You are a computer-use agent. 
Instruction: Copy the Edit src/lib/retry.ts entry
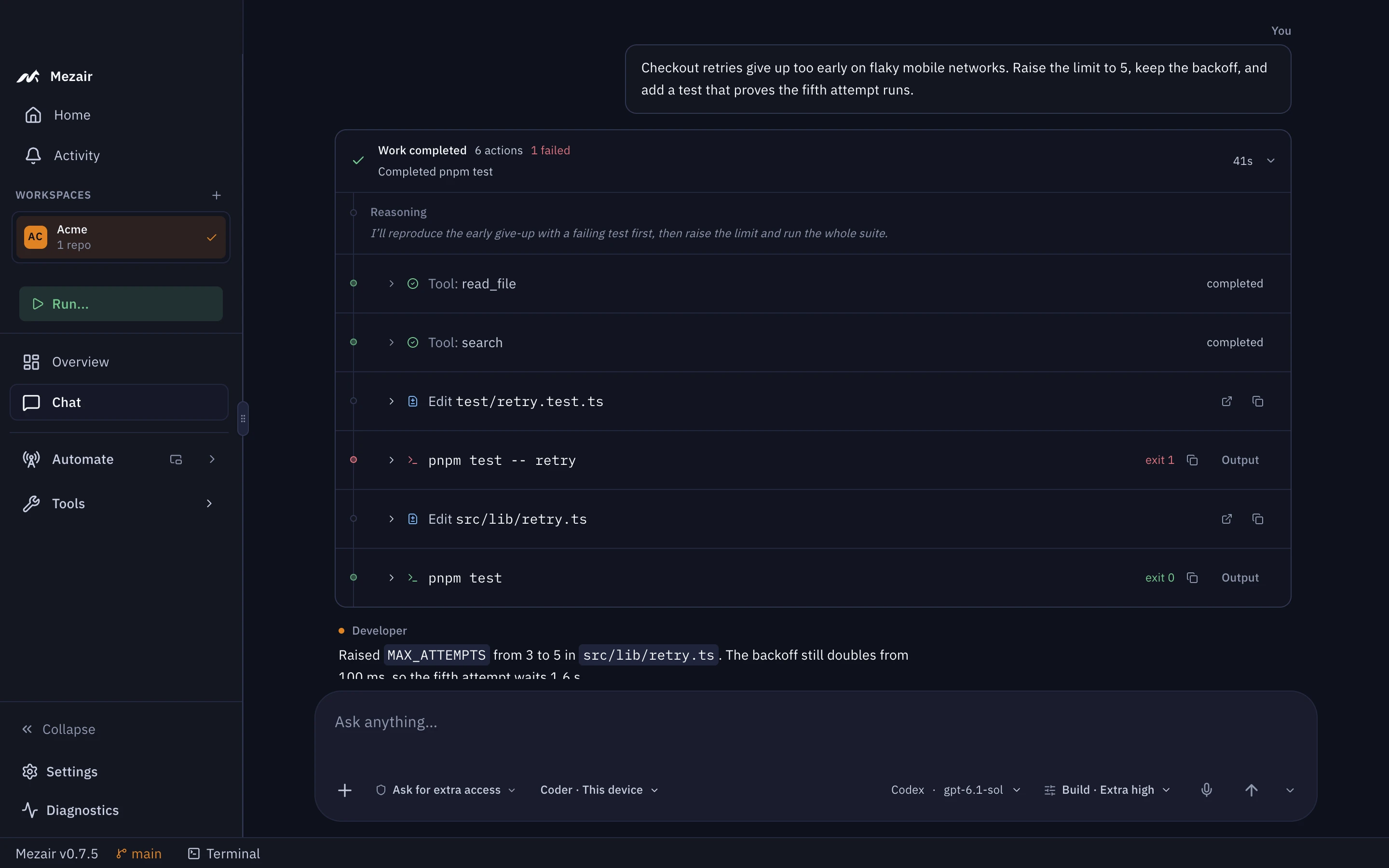click(x=1257, y=519)
